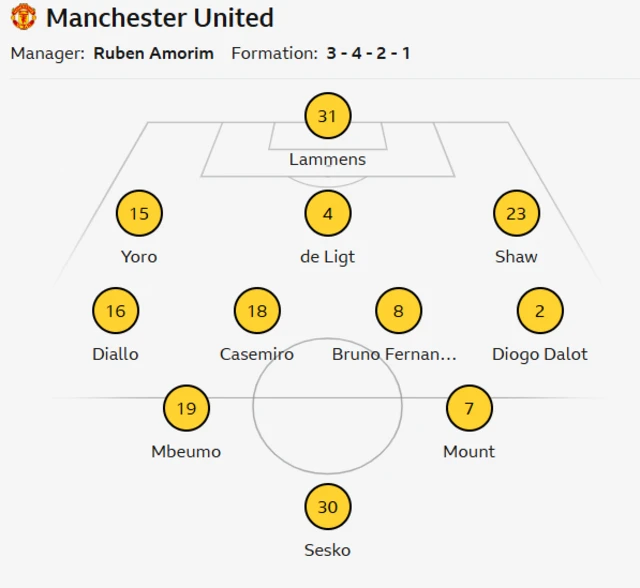Click the 3-4-2-1 formation text
Viewport: 640px width, 588px height.
point(368,53)
